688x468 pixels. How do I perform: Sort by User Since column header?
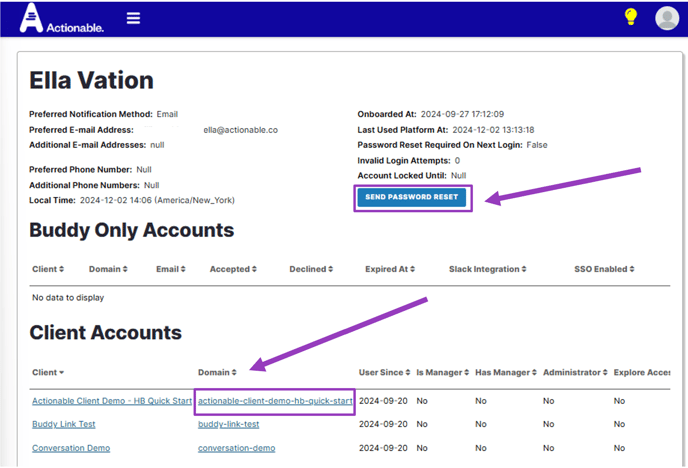[384, 372]
